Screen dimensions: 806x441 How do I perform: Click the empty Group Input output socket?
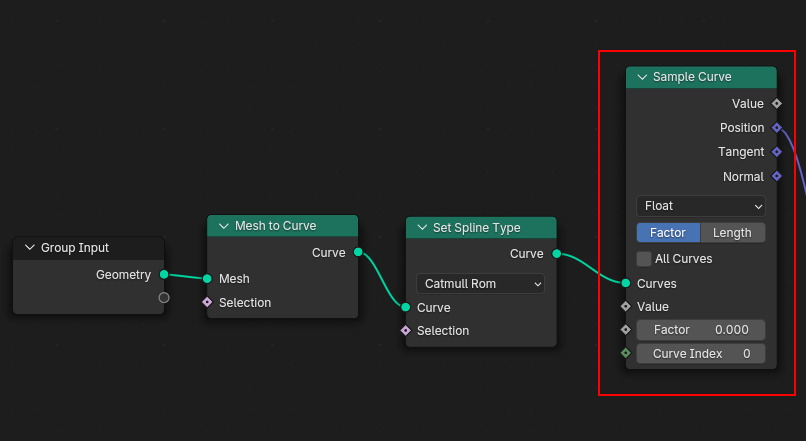(164, 298)
